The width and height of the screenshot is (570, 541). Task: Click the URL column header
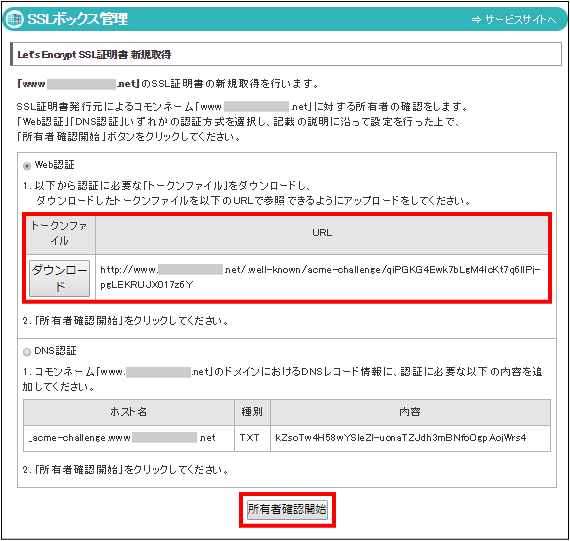click(x=322, y=233)
